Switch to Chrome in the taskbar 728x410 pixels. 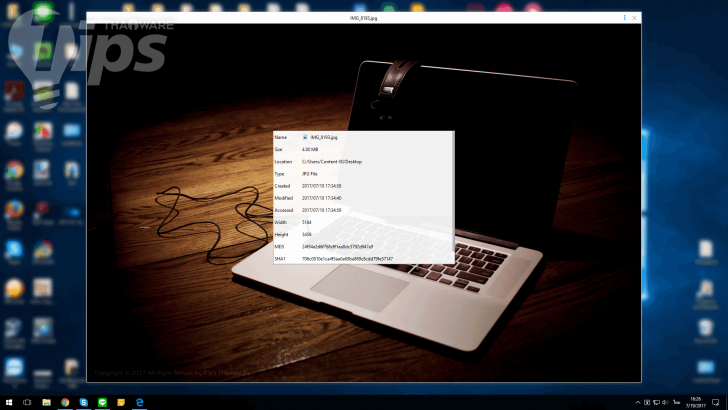click(65, 402)
